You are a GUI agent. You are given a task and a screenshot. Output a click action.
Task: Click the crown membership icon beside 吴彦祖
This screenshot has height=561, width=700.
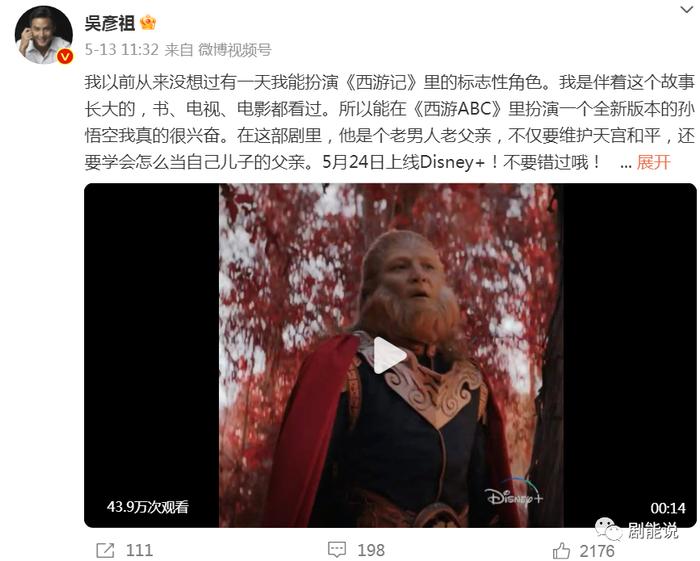(x=148, y=22)
